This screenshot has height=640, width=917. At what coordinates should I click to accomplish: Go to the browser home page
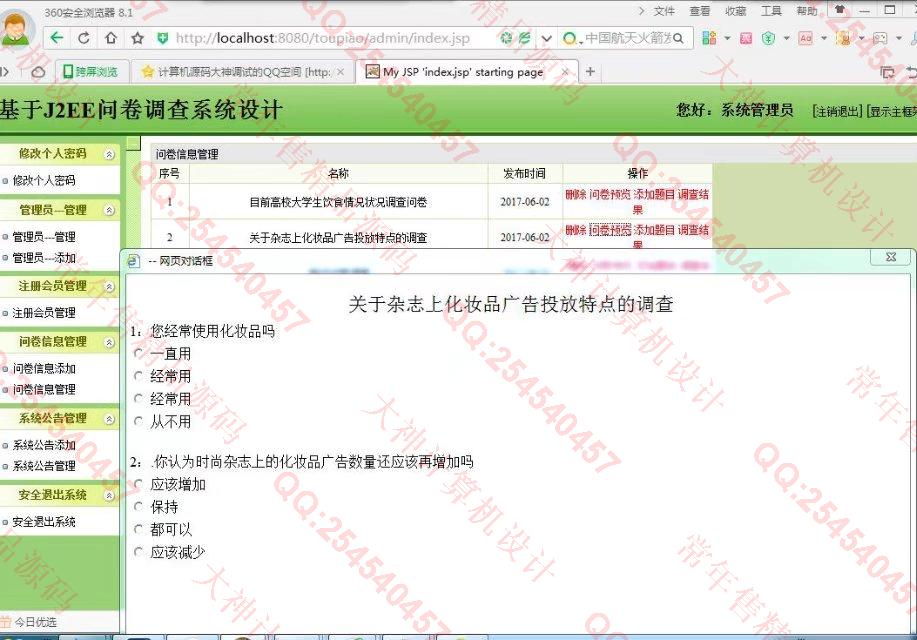[111, 38]
